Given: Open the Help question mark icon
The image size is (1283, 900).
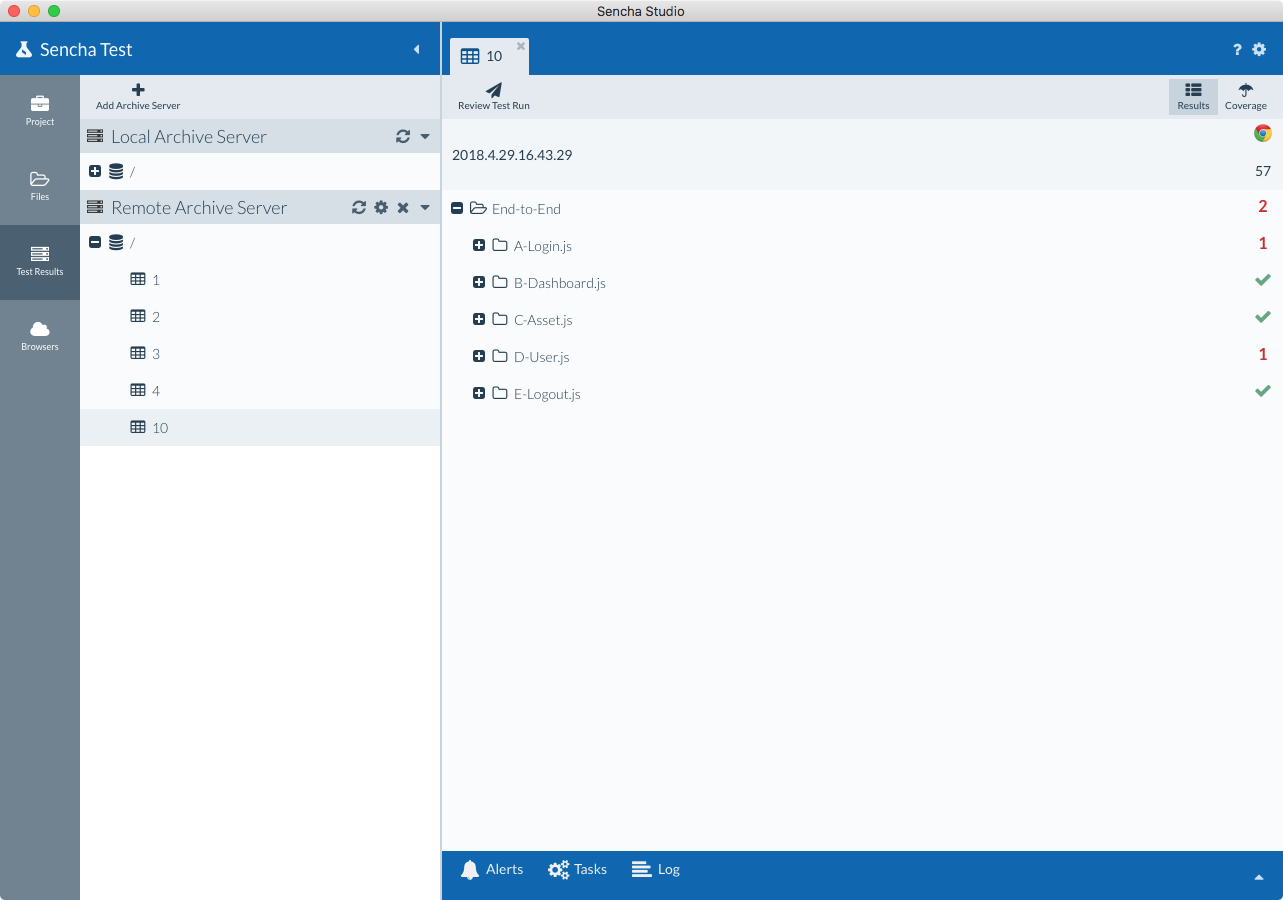Looking at the screenshot, I should click(x=1237, y=49).
